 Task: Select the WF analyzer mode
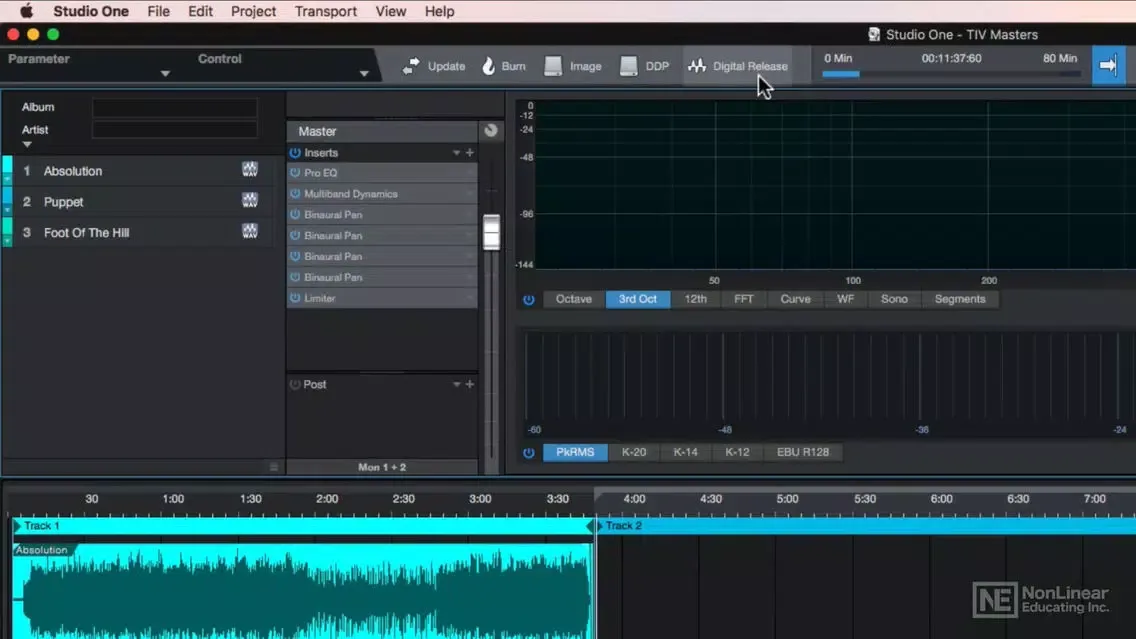point(845,299)
